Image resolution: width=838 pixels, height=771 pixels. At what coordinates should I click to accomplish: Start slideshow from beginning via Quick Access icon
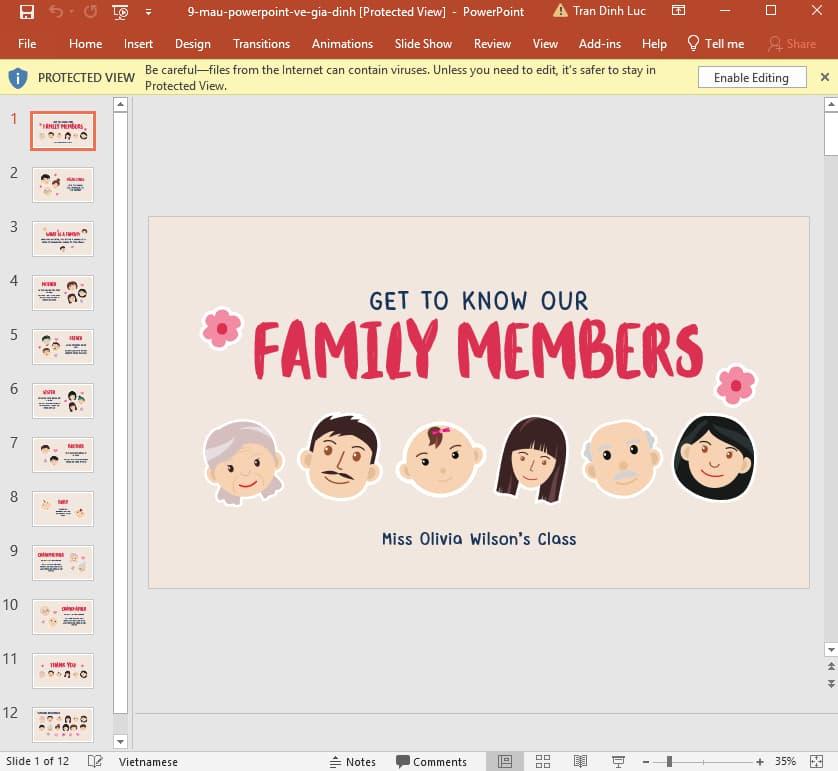tap(120, 11)
